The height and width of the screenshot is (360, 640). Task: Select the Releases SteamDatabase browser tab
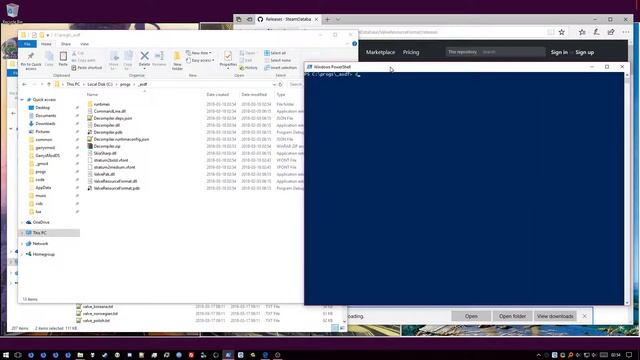click(x=288, y=19)
